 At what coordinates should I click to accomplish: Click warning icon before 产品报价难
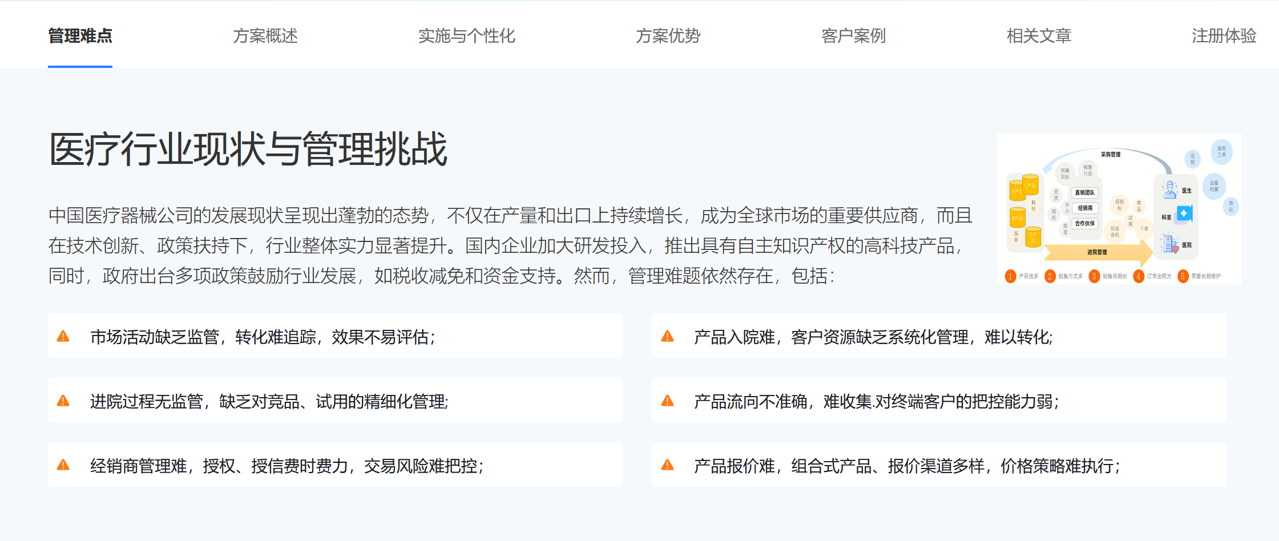[x=667, y=465]
